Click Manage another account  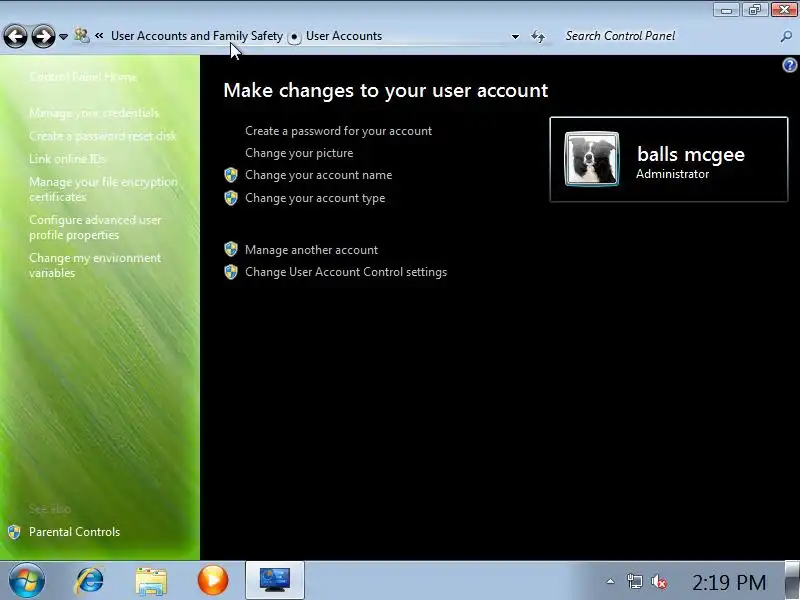(x=311, y=250)
